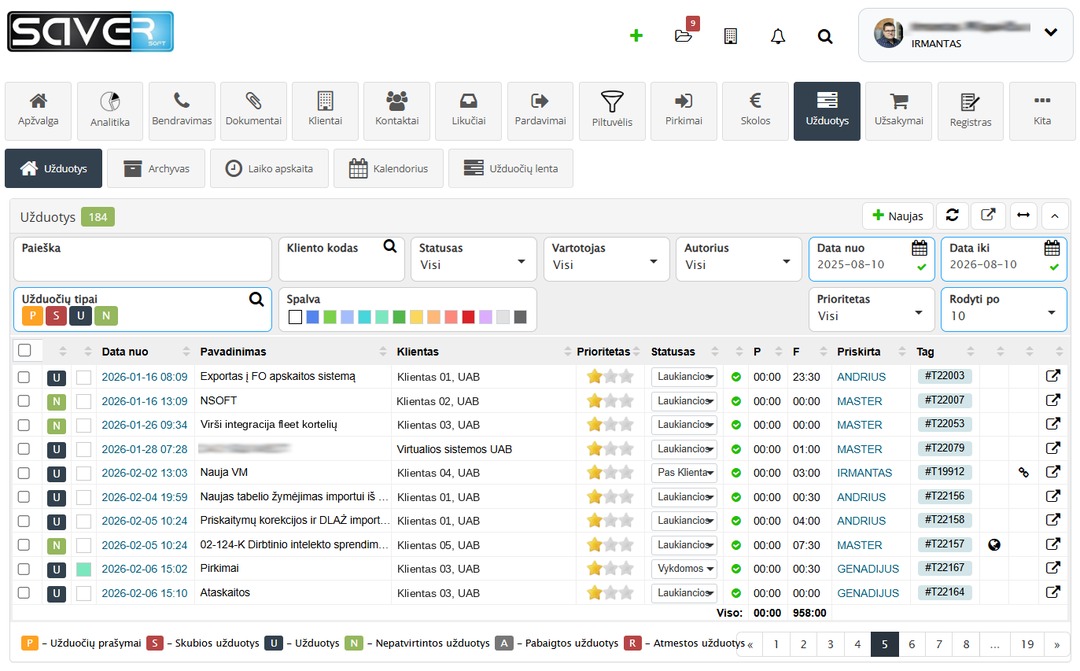Click the Naujas new task button
The image size is (1080, 671).
pyautogui.click(x=897, y=216)
